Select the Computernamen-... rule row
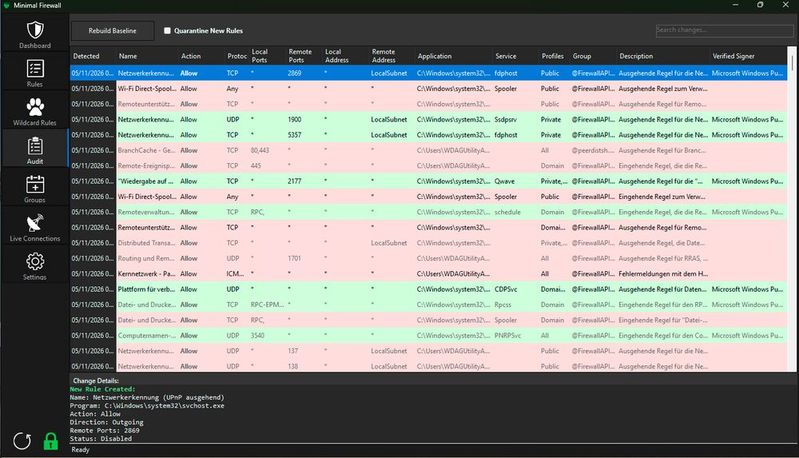 click(429, 336)
